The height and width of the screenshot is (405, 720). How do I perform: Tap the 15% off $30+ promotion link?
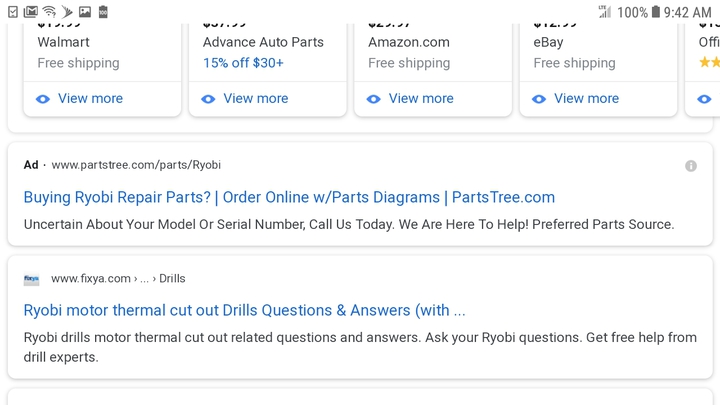point(243,63)
